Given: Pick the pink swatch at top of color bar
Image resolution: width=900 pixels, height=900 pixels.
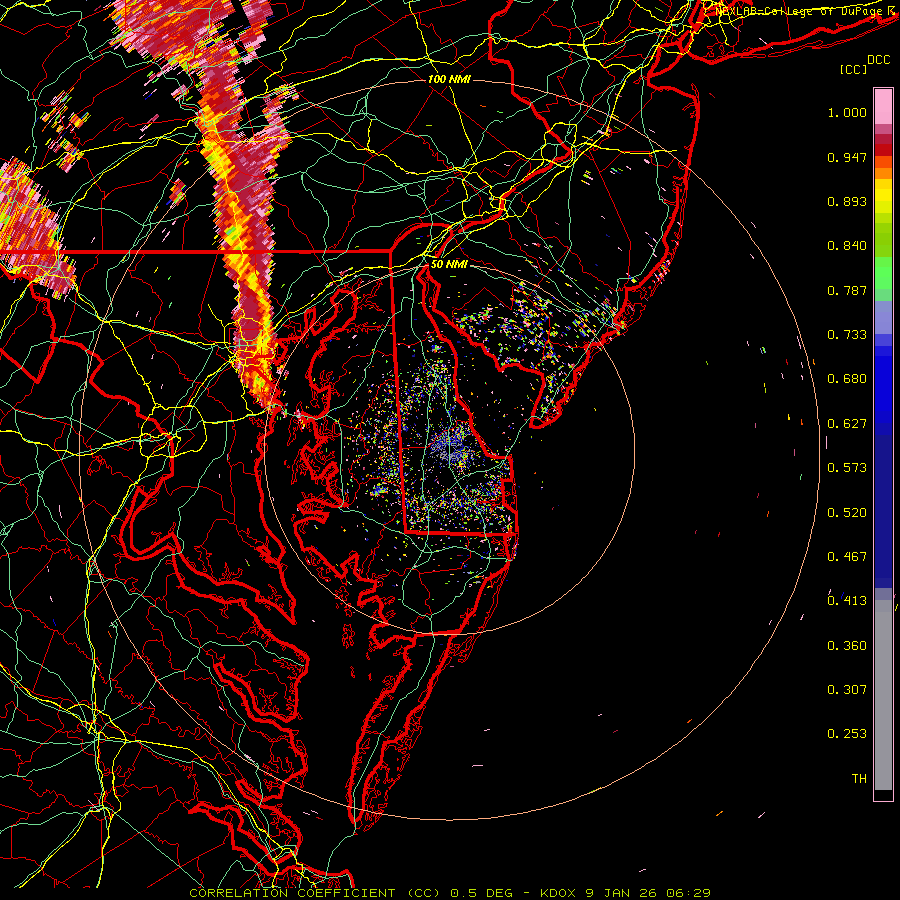Looking at the screenshot, I should coord(883,106).
